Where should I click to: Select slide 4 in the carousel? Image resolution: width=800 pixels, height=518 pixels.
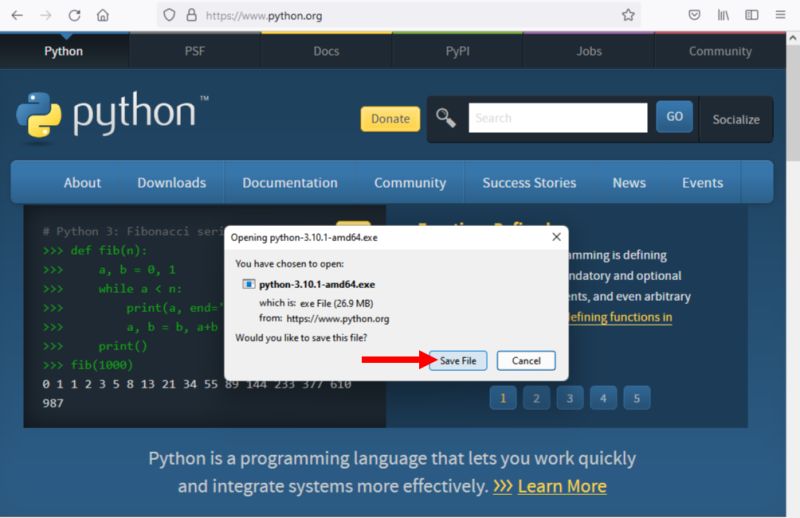603,398
